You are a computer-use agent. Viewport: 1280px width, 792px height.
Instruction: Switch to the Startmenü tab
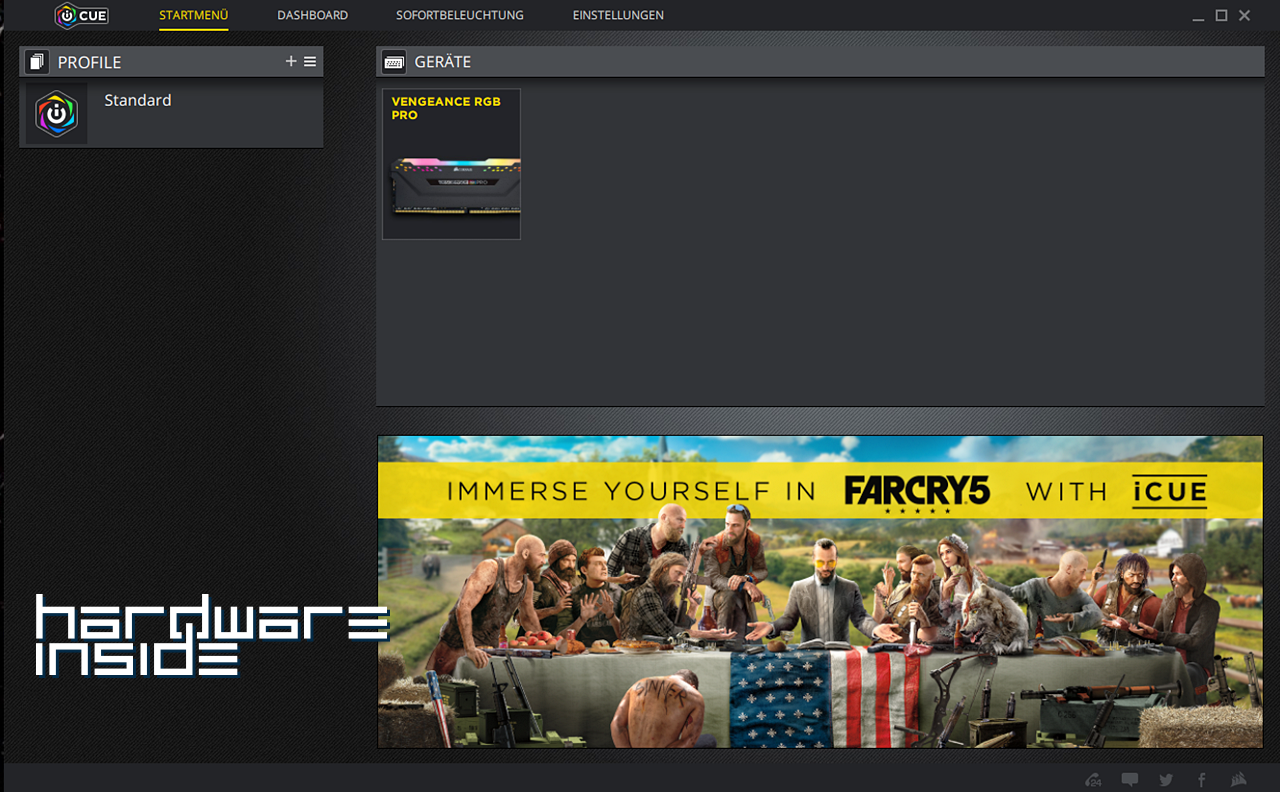[x=194, y=15]
